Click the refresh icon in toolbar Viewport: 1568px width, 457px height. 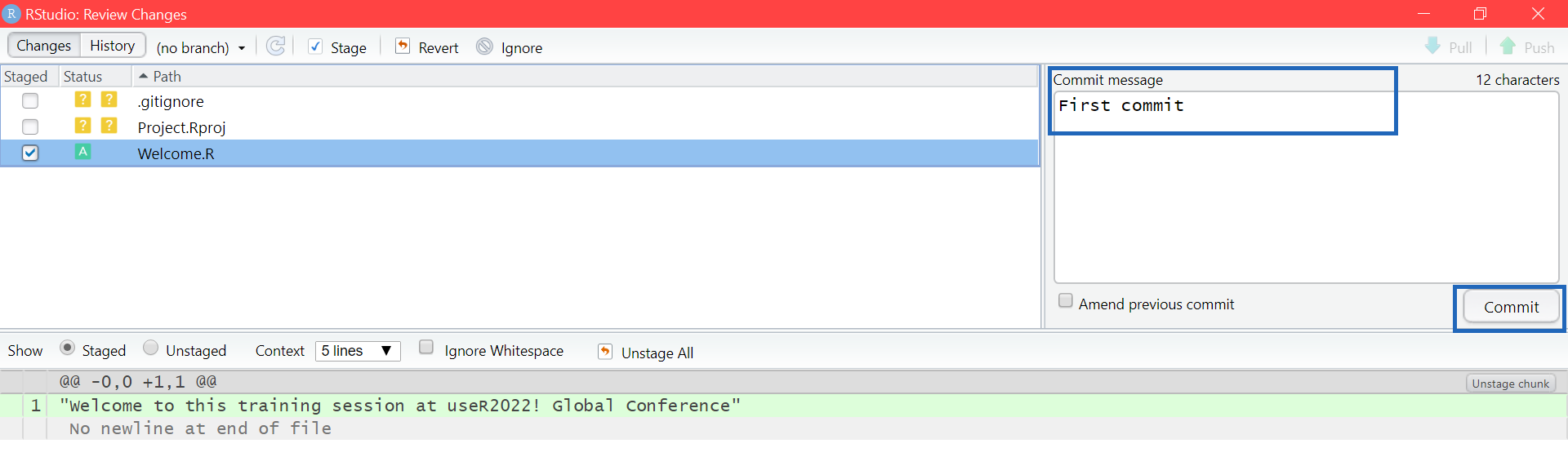point(276,46)
